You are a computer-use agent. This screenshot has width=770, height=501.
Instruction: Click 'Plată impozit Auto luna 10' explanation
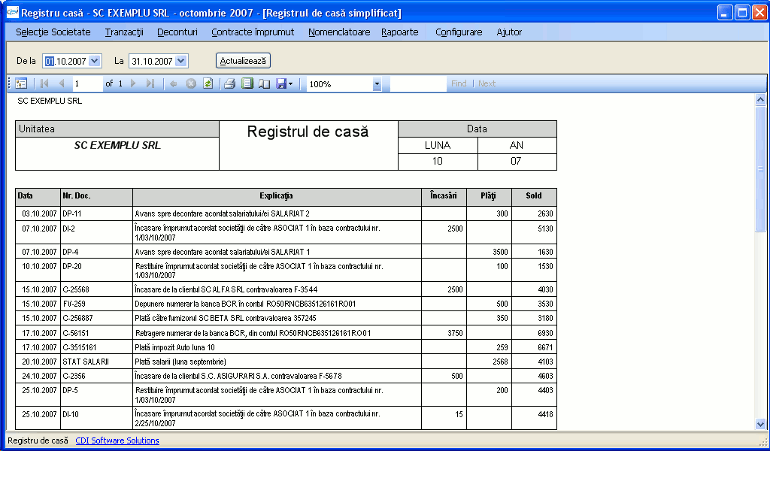pos(174,347)
